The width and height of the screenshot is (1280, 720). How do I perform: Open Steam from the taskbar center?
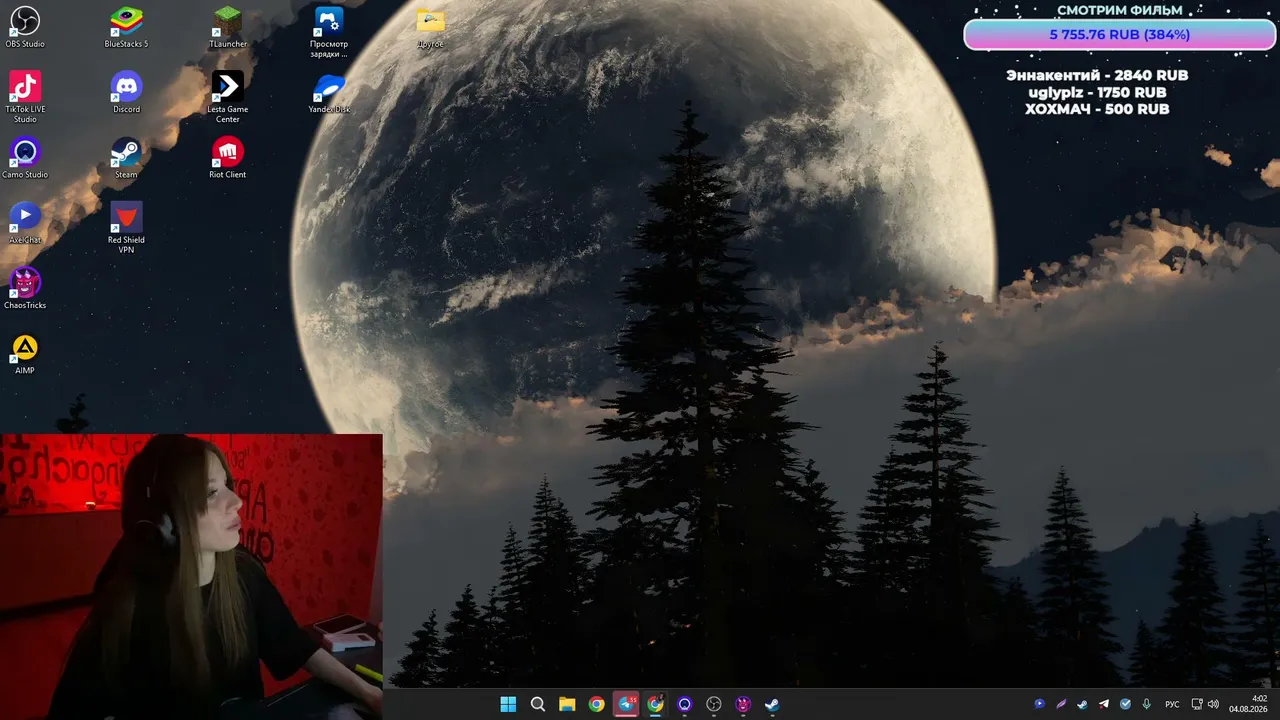click(x=772, y=704)
